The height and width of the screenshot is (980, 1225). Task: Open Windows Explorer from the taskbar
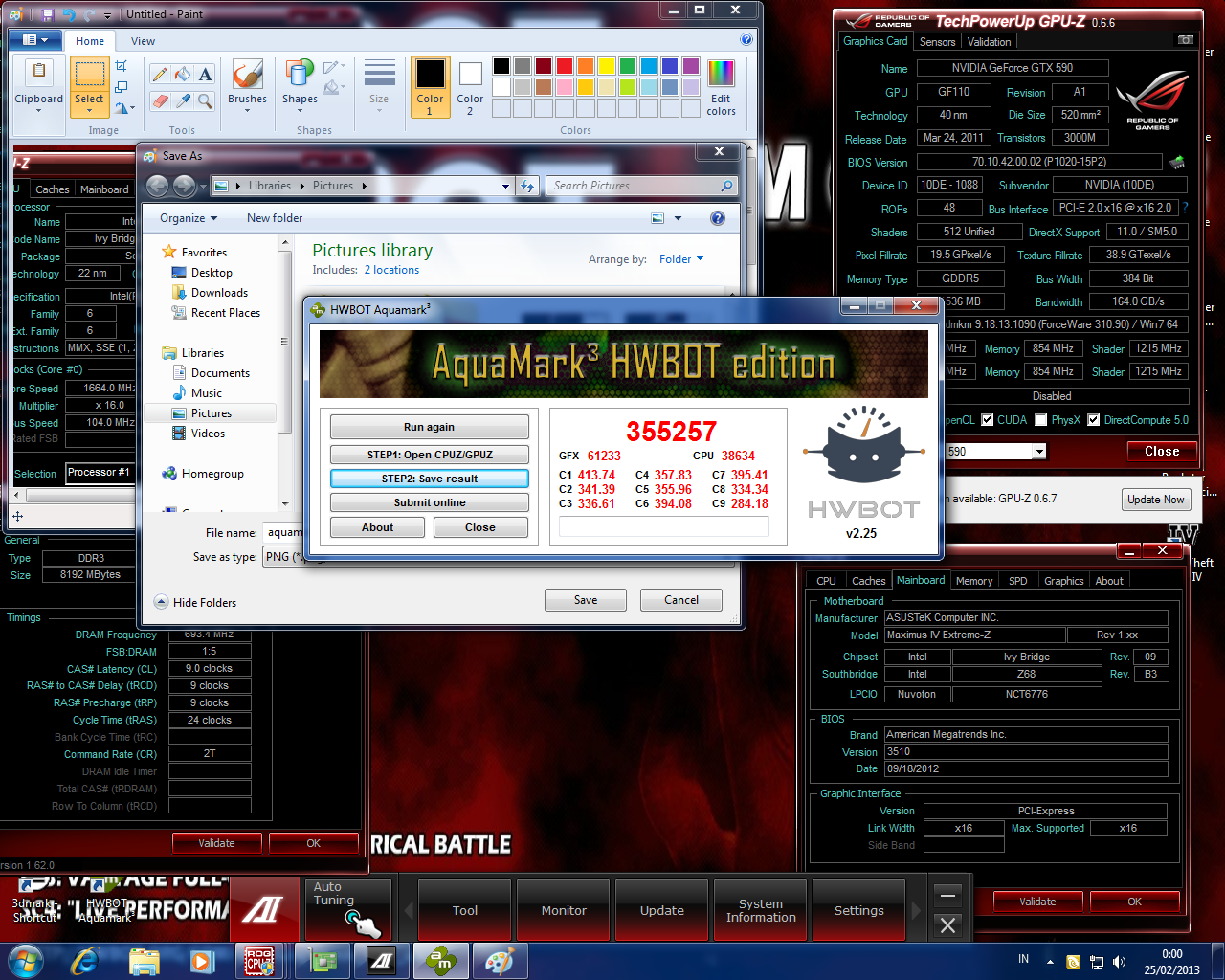144,961
